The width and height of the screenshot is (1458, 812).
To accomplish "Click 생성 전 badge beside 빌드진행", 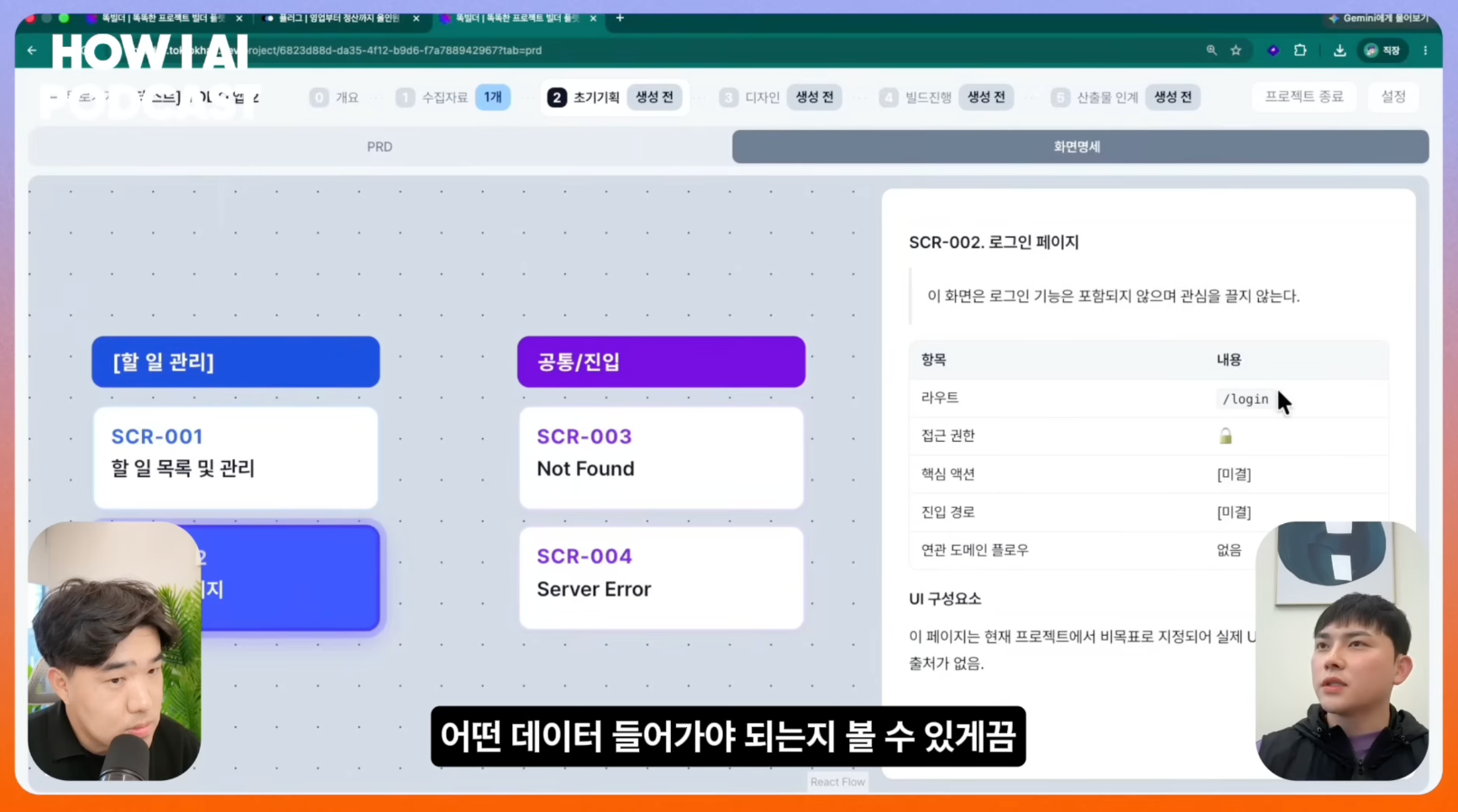I will click(986, 97).
